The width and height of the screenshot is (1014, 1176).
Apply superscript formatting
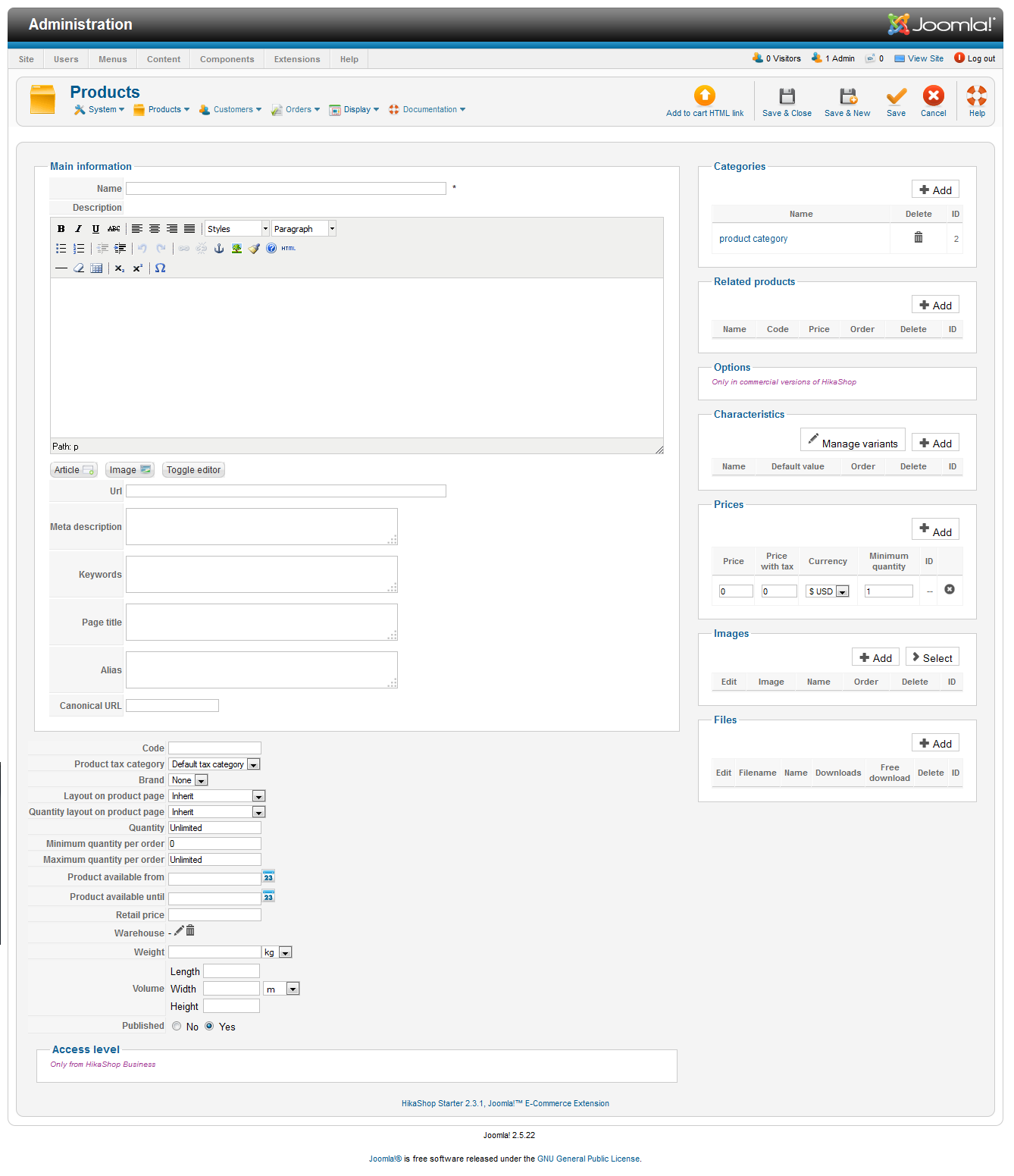[x=137, y=268]
